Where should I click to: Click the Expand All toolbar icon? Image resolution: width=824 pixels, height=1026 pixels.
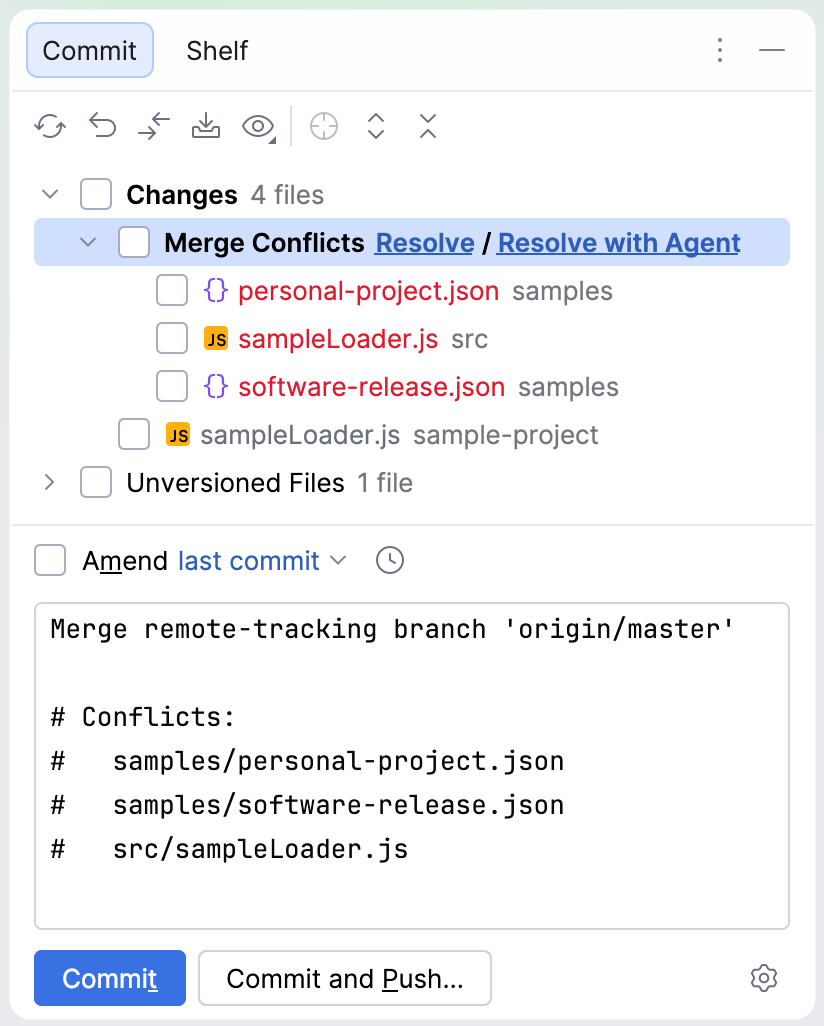(376, 126)
